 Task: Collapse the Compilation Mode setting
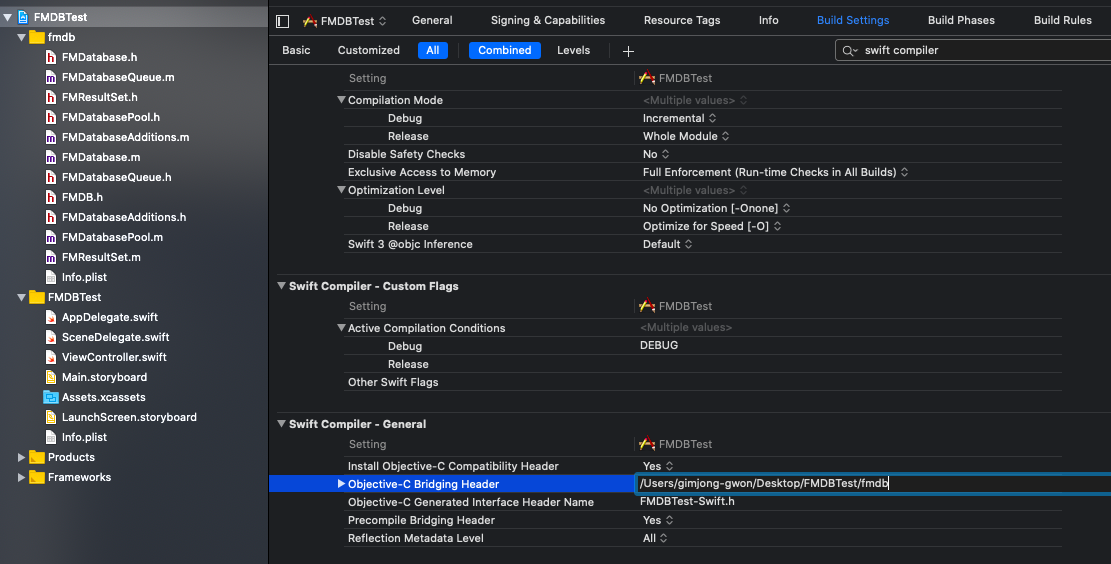coord(341,100)
